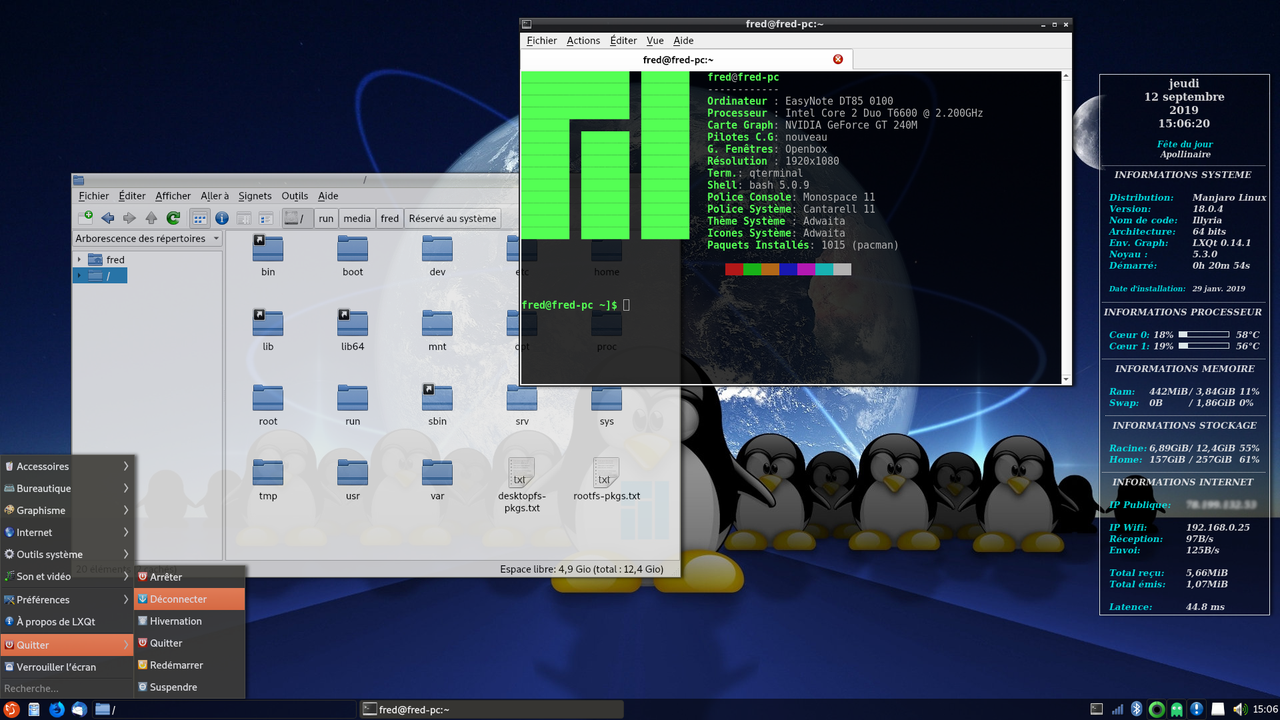Expand the 'Internet' menu category
This screenshot has width=1280, height=720.
(x=67, y=532)
